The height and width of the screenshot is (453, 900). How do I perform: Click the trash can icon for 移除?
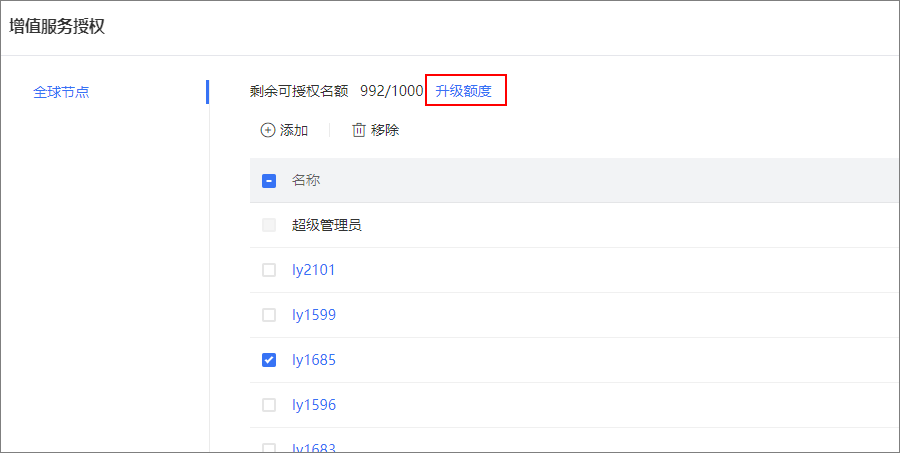pyautogui.click(x=359, y=130)
